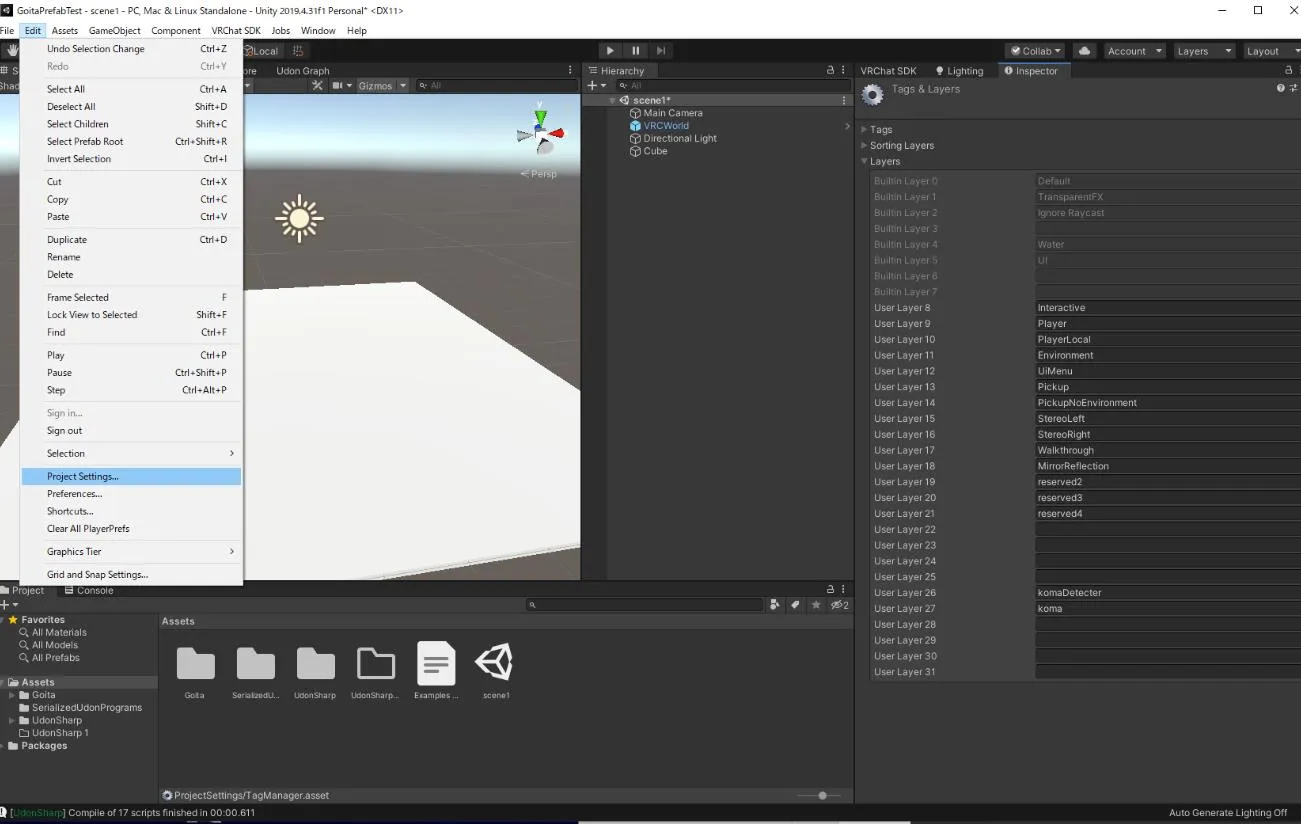Screen dimensions: 1301x824
Task: Open the VRChat SDK tab
Action: coord(888,71)
